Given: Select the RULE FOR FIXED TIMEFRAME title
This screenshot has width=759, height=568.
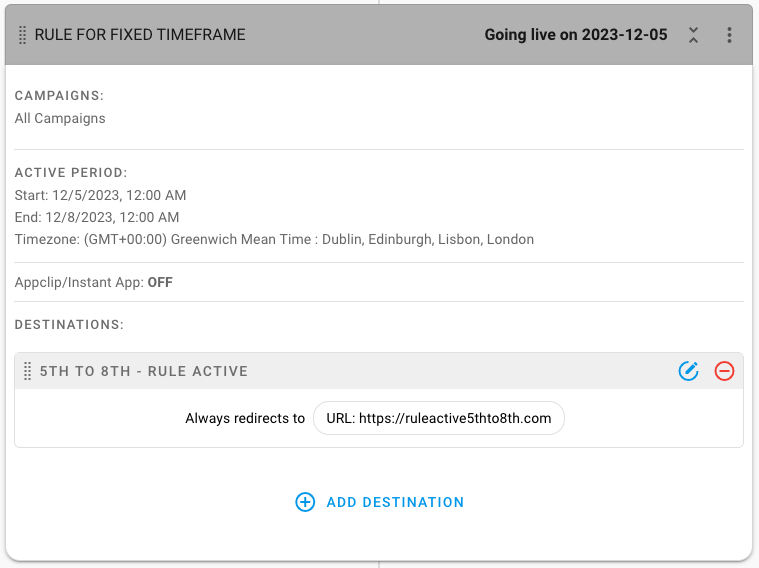Looking at the screenshot, I should click(140, 35).
